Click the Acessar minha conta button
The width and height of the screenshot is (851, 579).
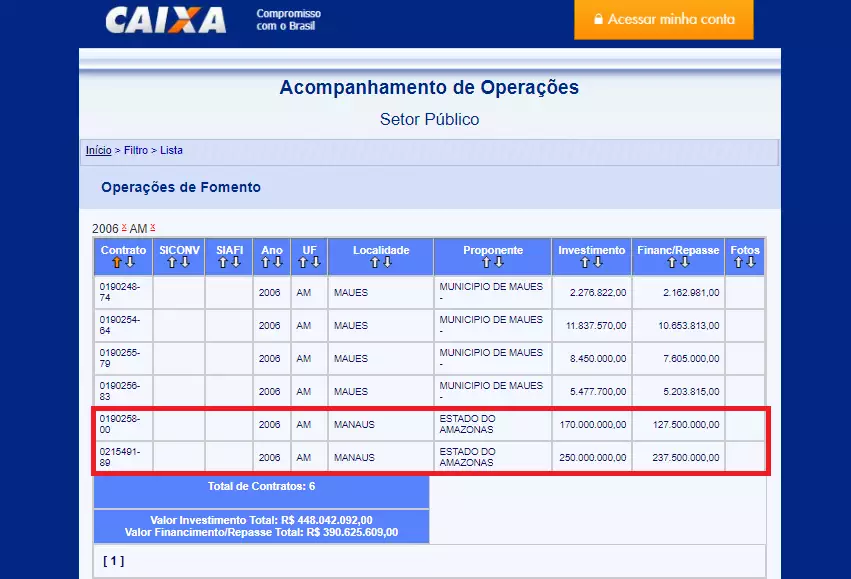(664, 20)
